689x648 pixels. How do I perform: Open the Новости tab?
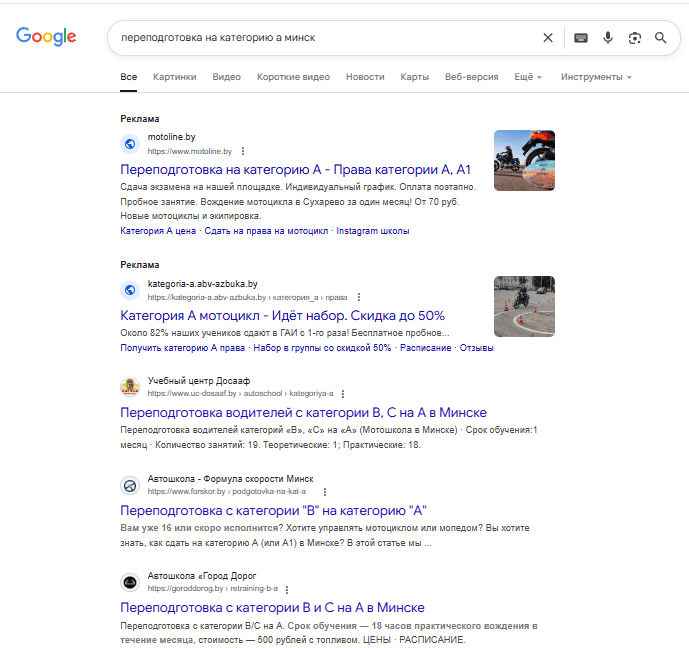365,77
